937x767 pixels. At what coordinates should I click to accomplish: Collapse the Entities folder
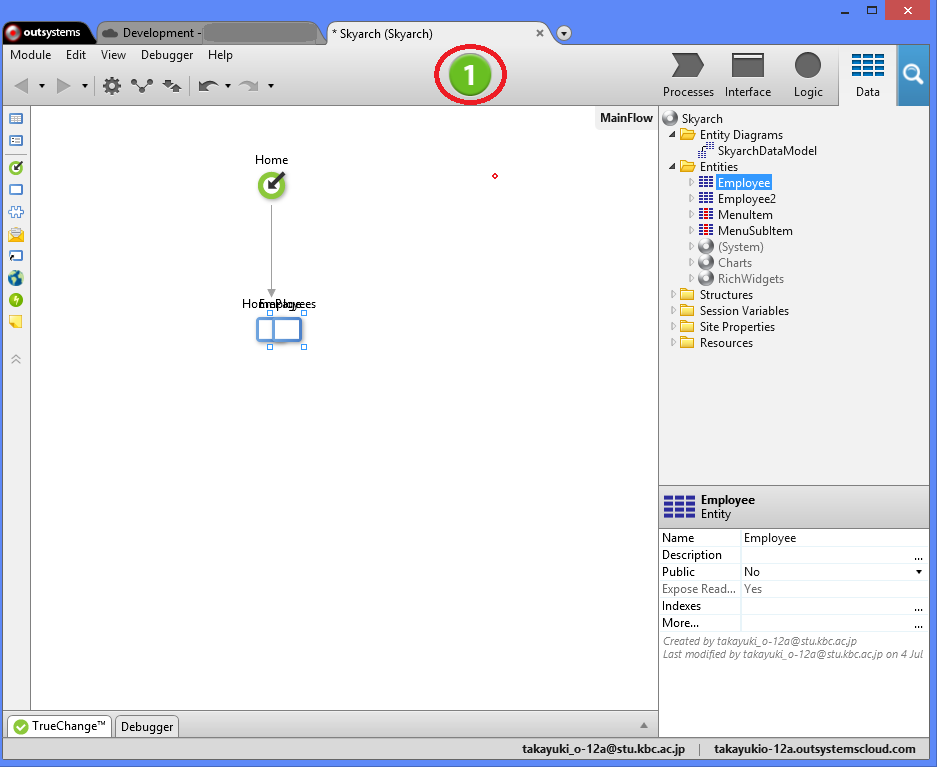[672, 166]
